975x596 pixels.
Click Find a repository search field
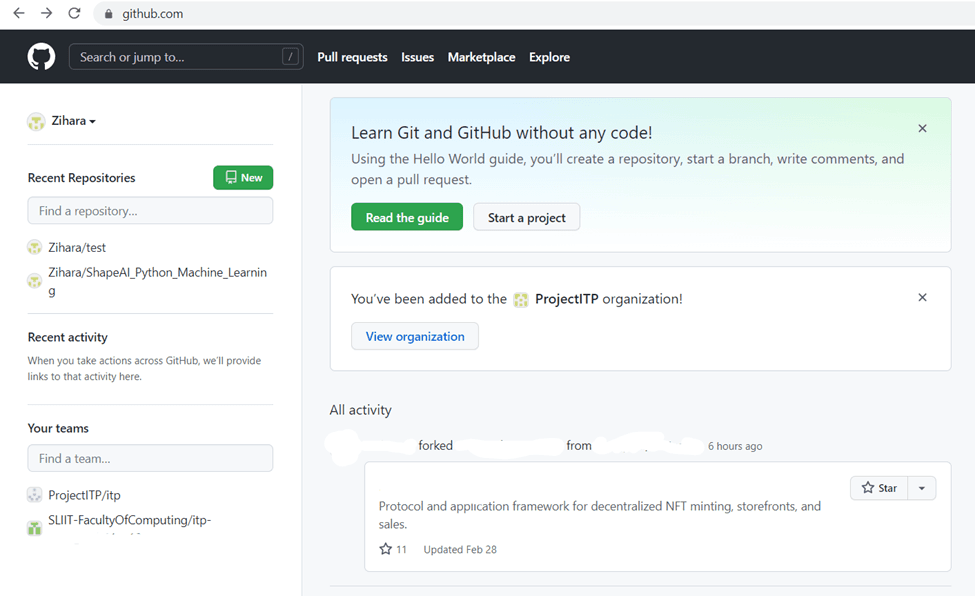pyautogui.click(x=150, y=211)
